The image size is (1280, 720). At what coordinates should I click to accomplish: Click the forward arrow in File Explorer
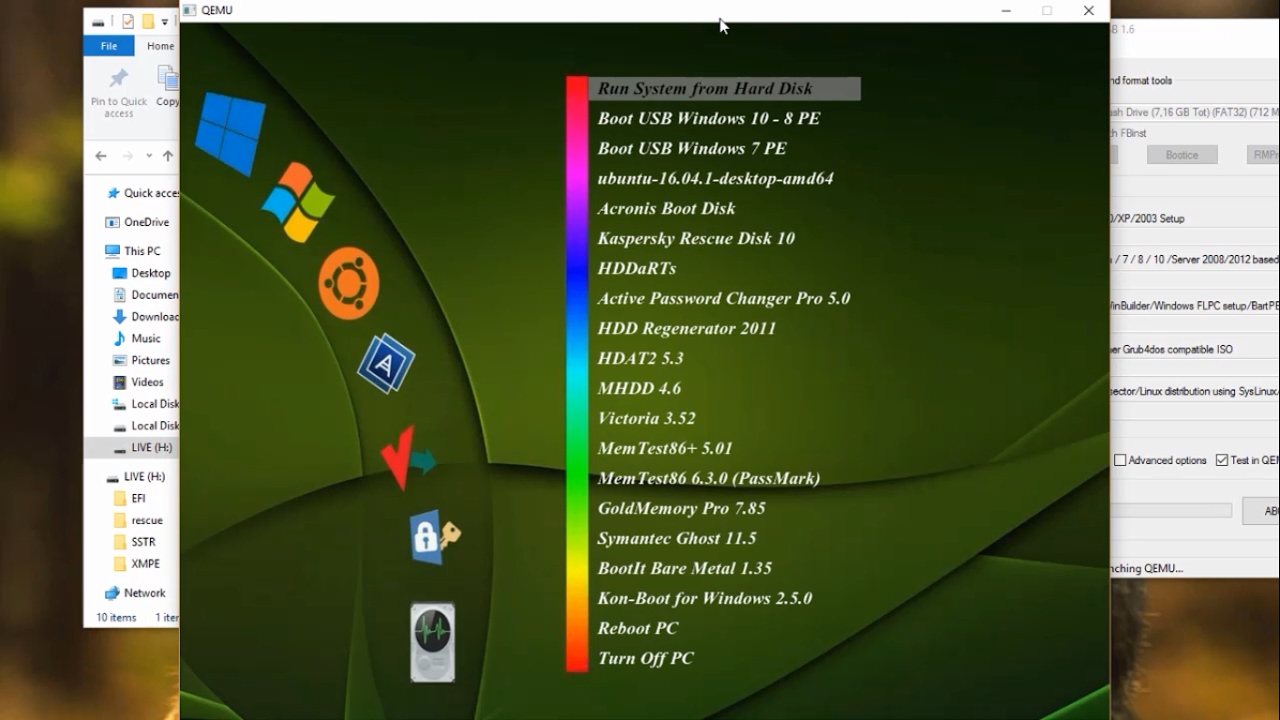tap(127, 156)
